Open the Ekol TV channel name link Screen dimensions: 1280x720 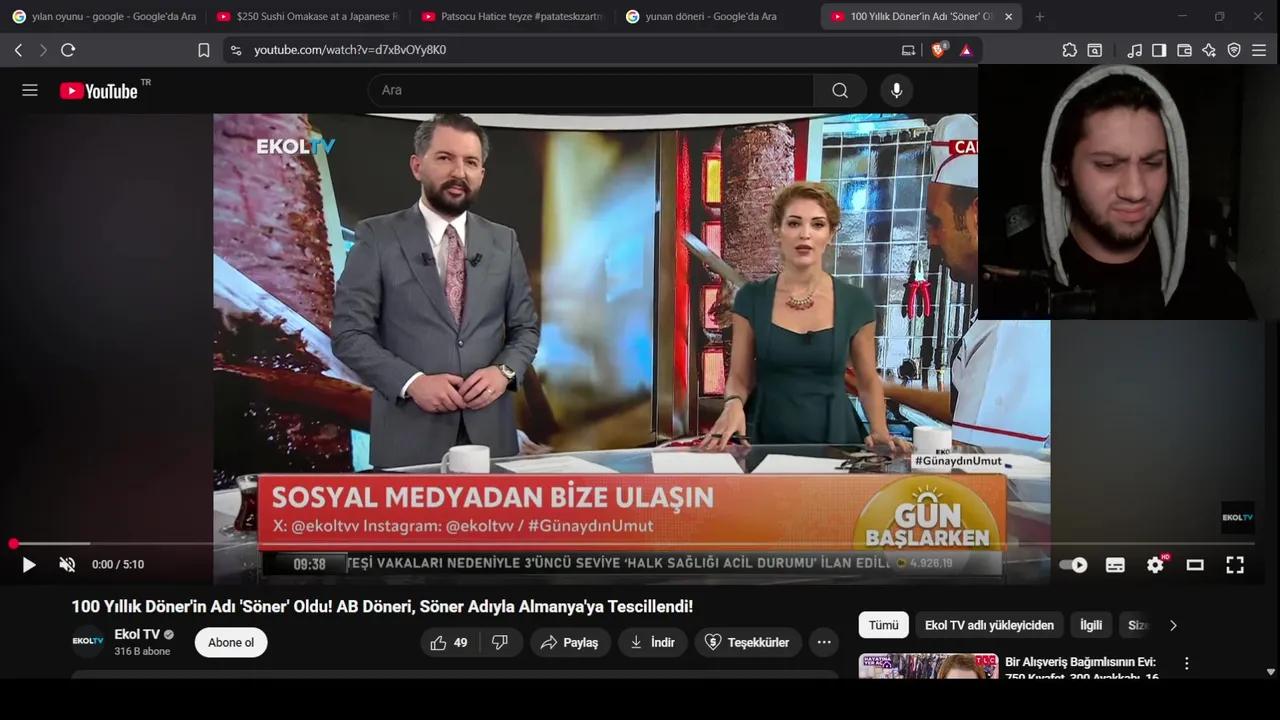point(137,634)
